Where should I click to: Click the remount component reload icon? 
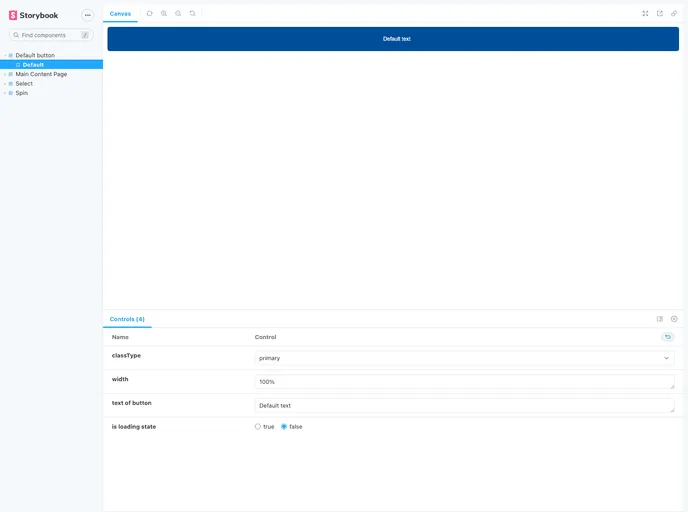[150, 13]
